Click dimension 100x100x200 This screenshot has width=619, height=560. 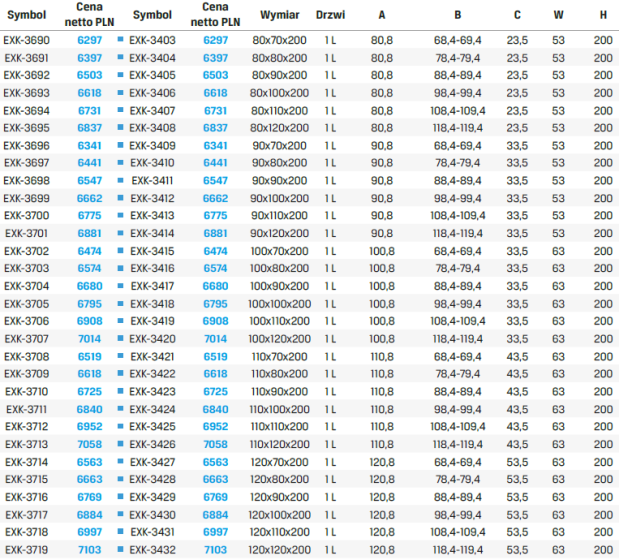279,304
